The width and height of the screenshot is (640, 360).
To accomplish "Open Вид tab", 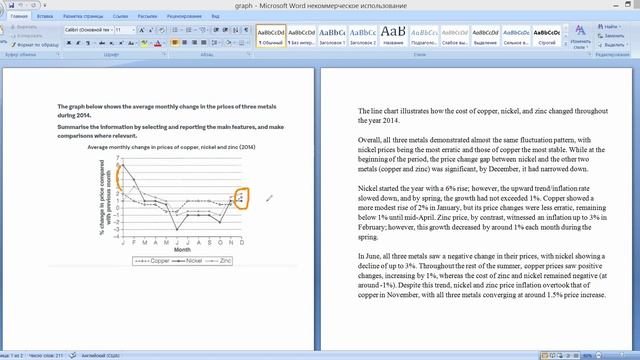I will tap(216, 16).
